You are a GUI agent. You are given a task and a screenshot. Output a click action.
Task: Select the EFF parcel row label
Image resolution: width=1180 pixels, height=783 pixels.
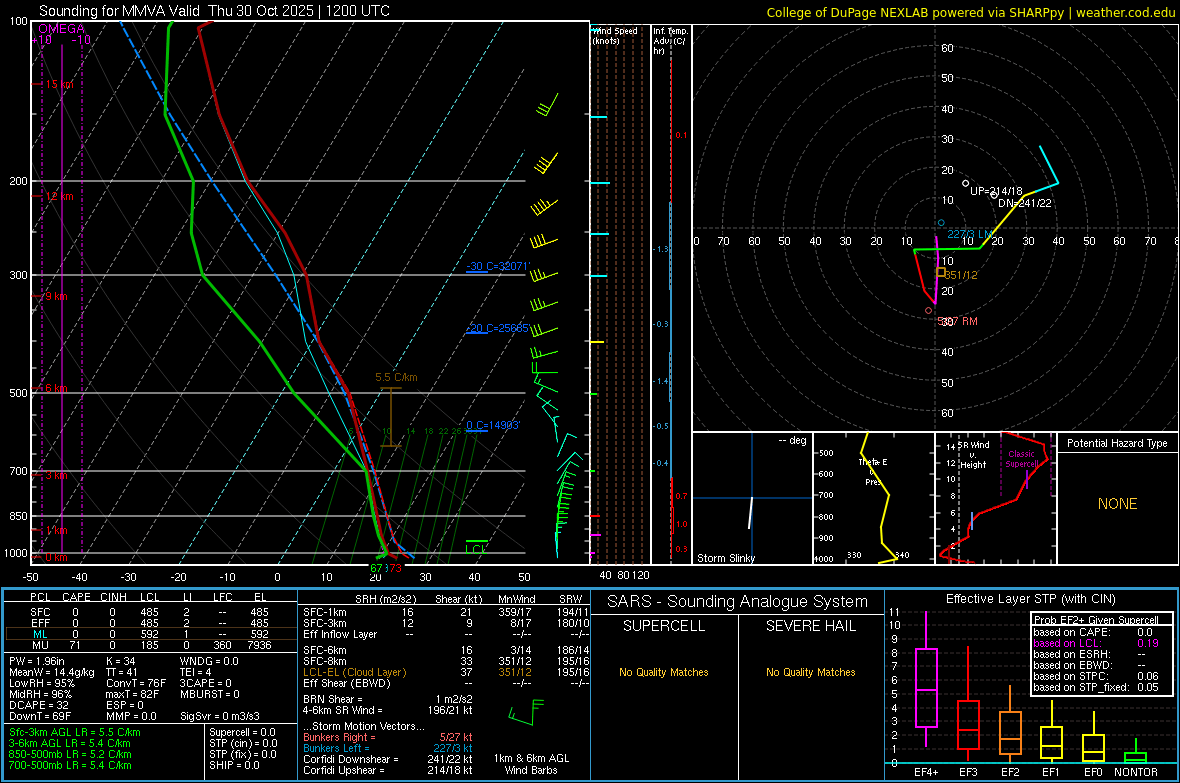(x=40, y=623)
